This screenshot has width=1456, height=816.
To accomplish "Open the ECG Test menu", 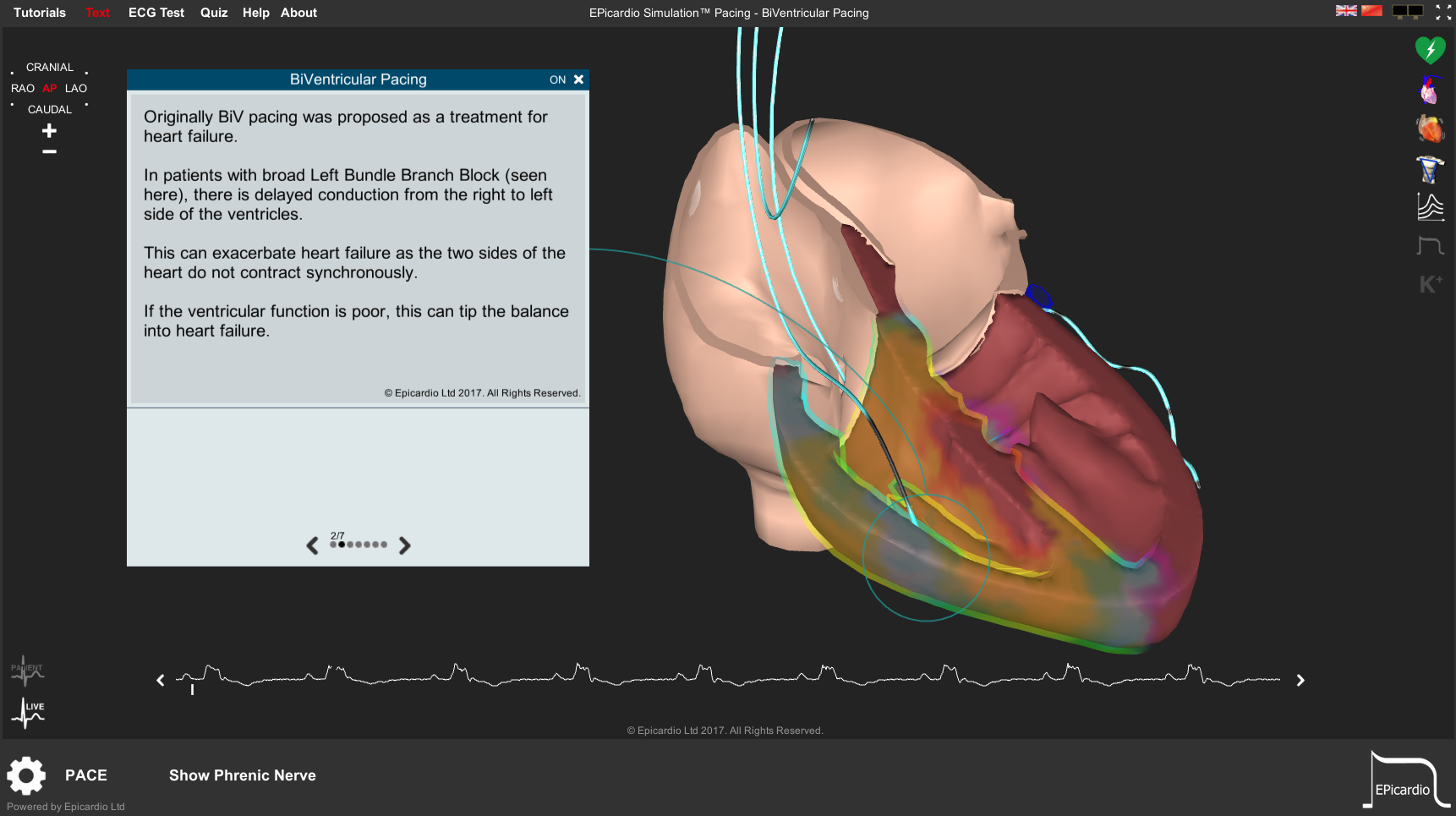I will click(x=156, y=13).
